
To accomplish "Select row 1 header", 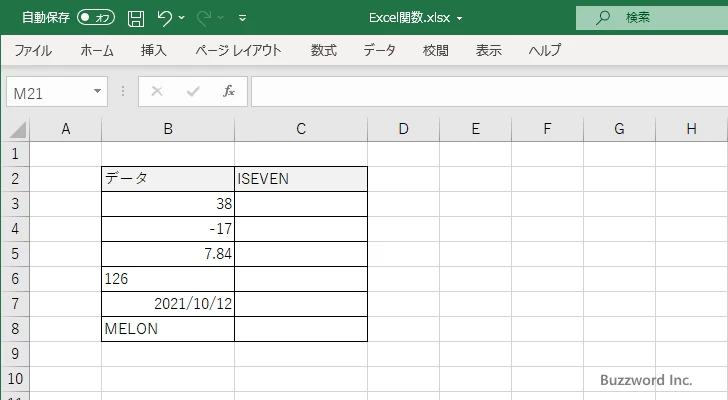I will pos(15,154).
